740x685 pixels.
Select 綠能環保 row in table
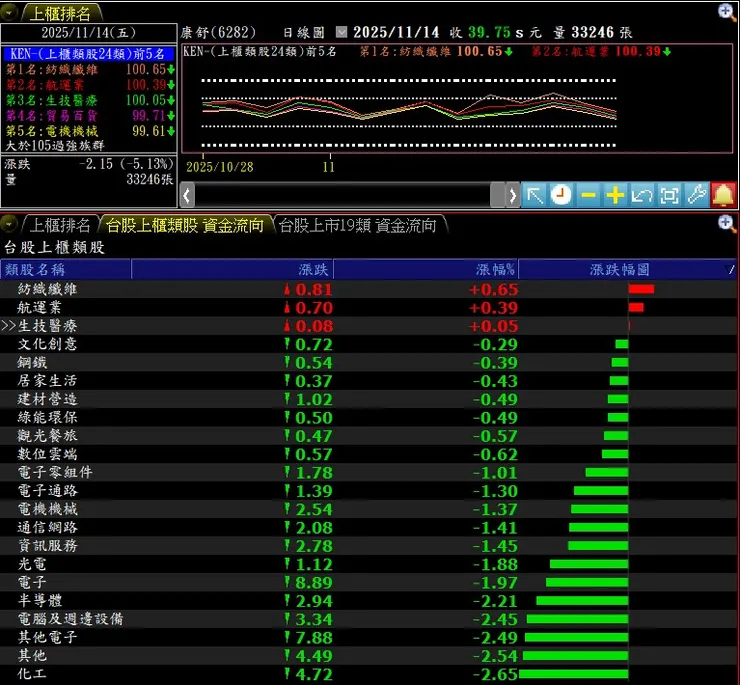pos(368,417)
